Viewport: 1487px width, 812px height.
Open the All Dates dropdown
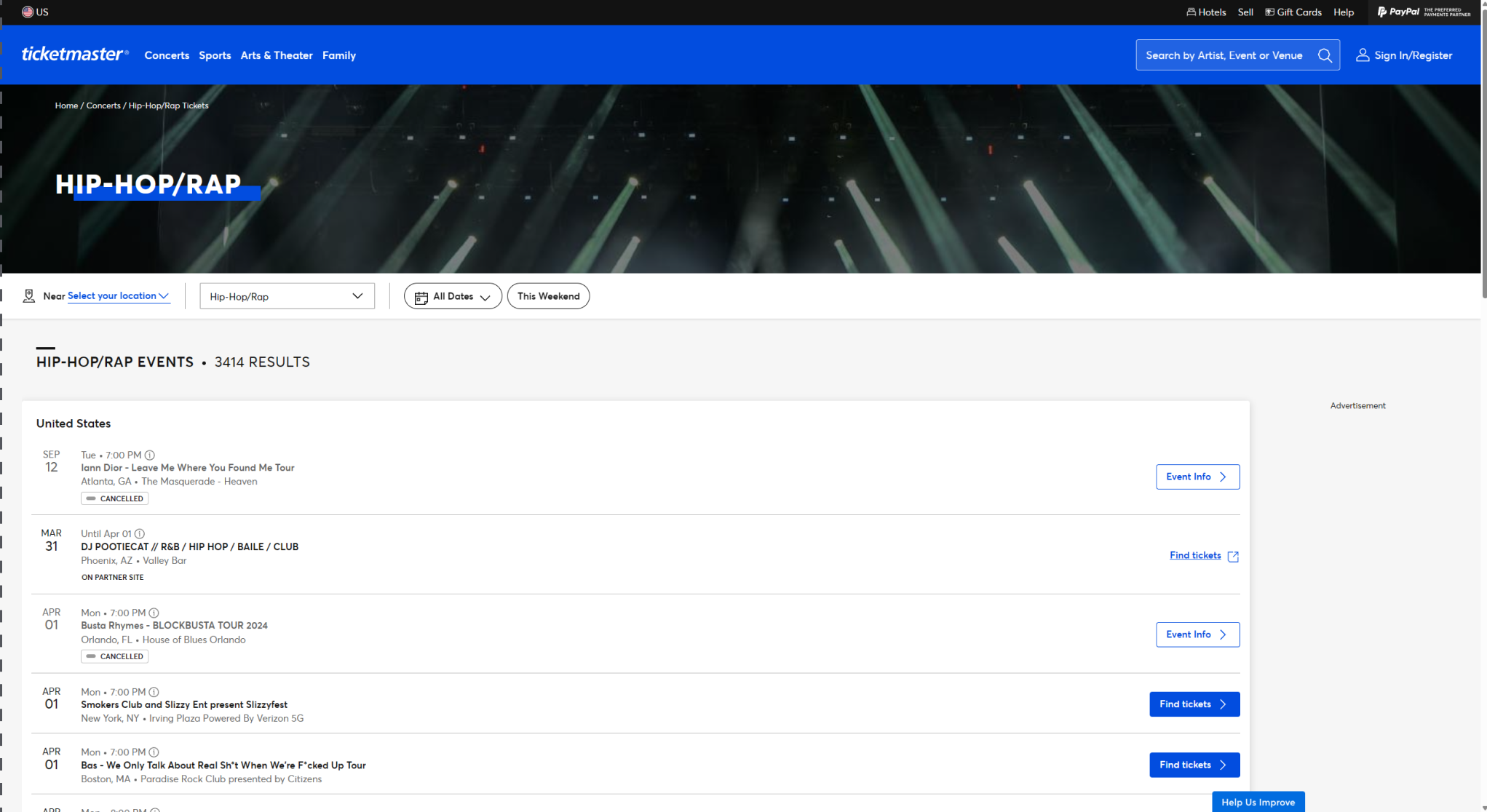[x=452, y=296]
